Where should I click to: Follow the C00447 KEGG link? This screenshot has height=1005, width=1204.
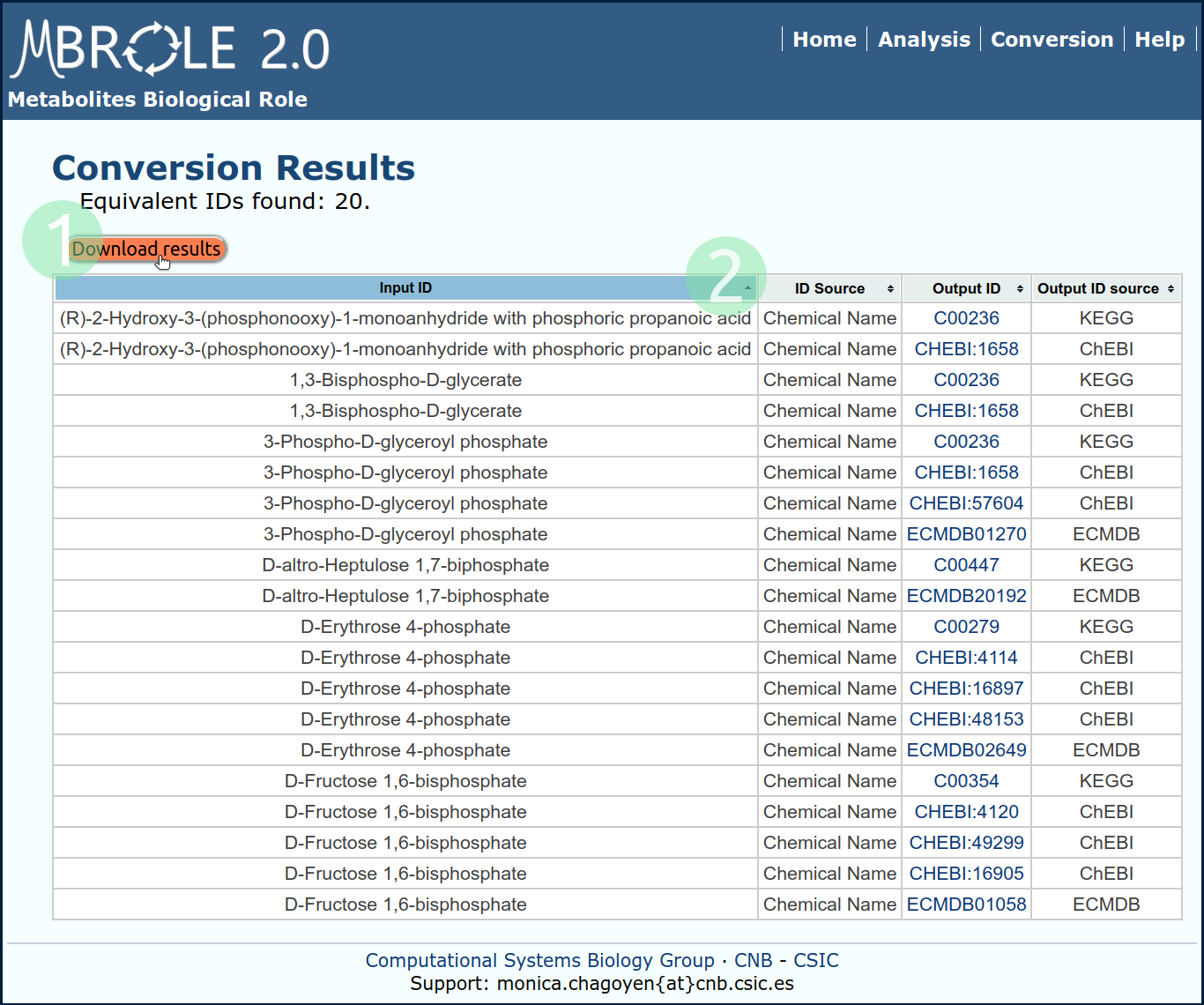(966, 565)
